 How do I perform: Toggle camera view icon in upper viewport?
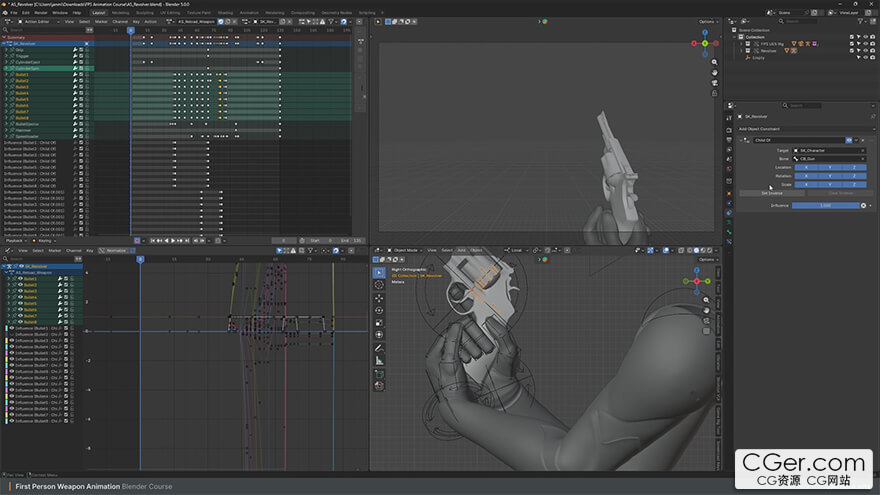coord(714,83)
